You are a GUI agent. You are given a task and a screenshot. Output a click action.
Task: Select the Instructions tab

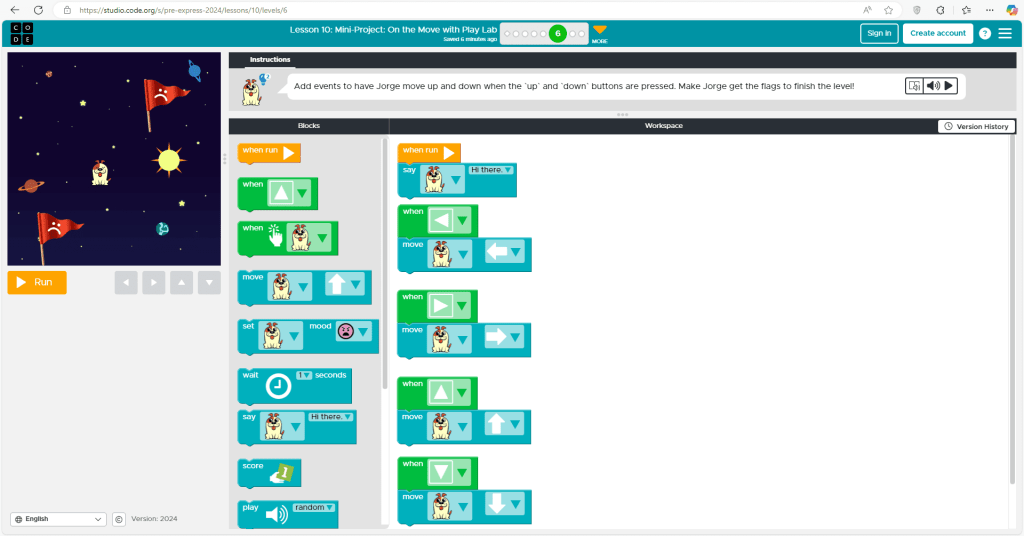pos(270,60)
